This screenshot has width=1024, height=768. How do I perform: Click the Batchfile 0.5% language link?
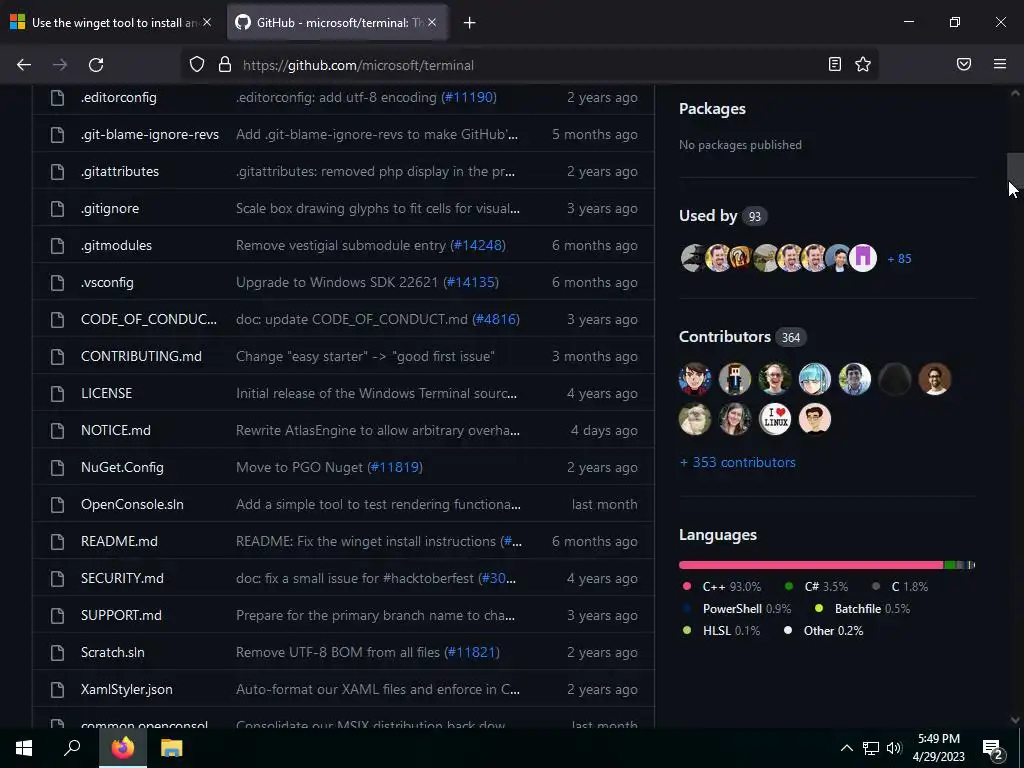(862, 609)
